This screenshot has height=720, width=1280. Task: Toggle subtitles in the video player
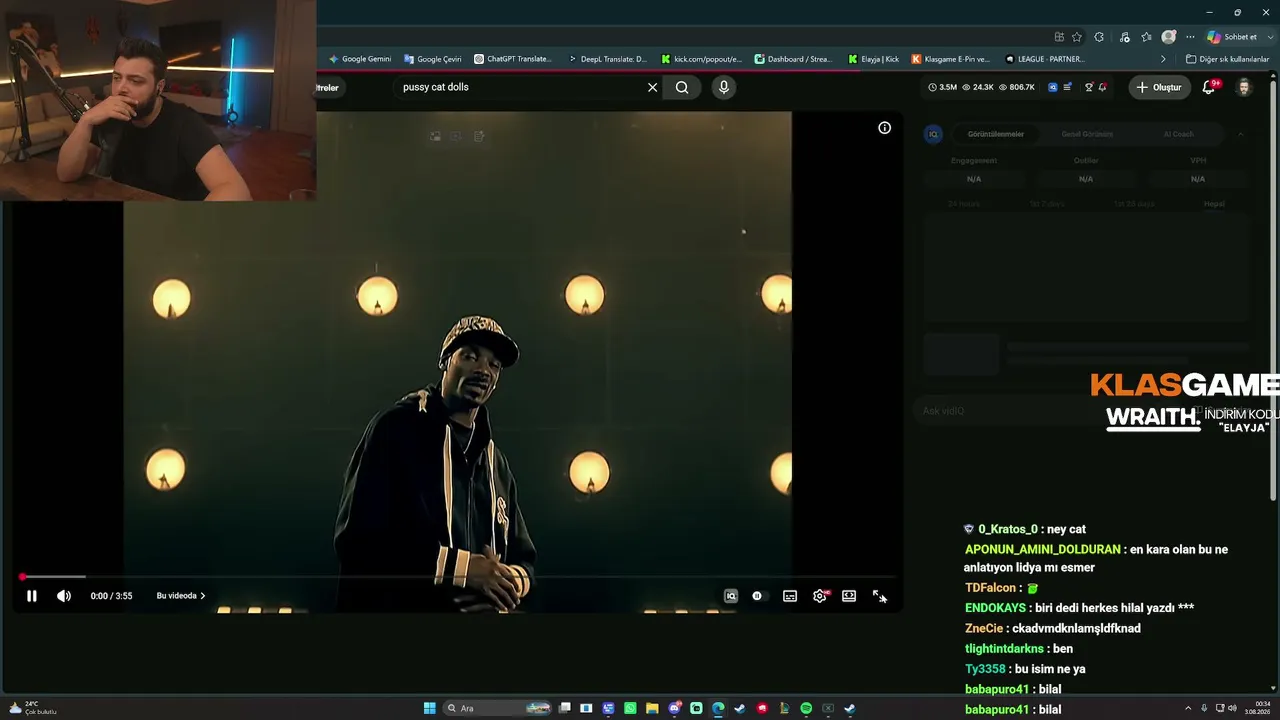[x=790, y=596]
